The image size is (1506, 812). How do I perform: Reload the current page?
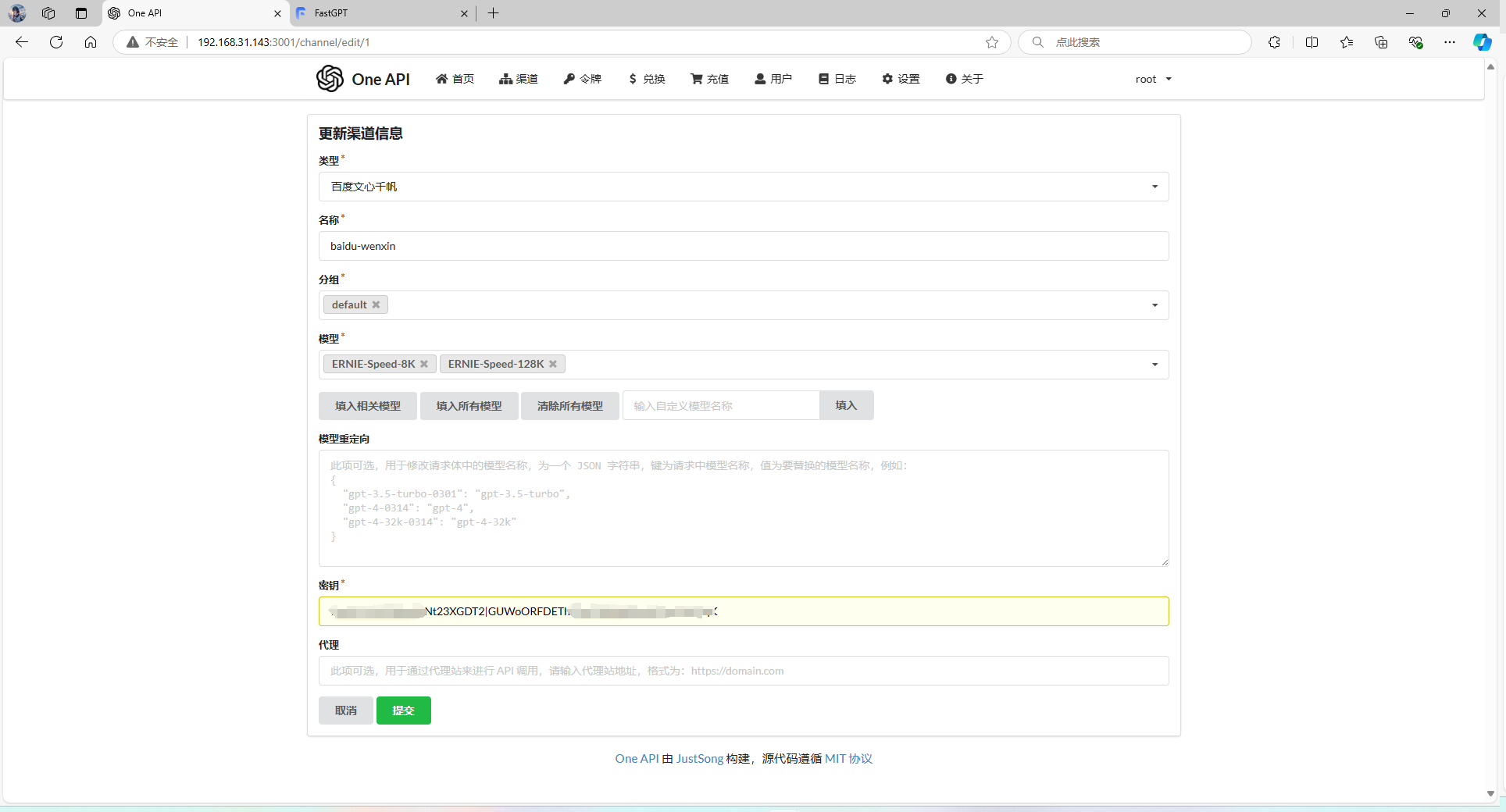56,42
